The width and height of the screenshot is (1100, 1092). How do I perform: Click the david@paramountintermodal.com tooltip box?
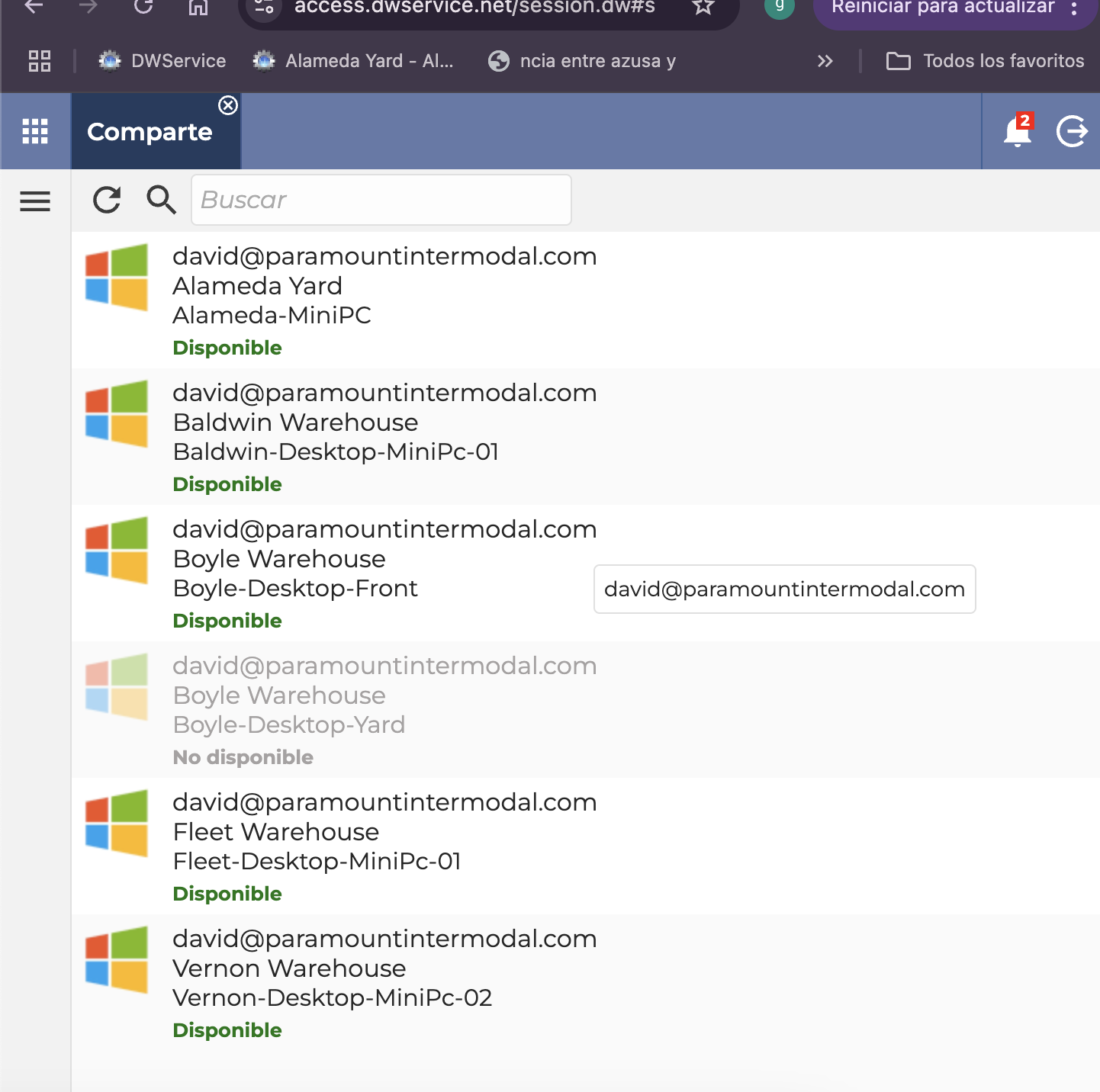pyautogui.click(x=785, y=589)
